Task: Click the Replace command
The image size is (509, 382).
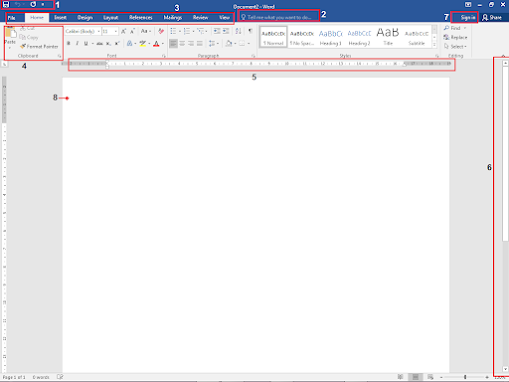Action: click(x=455, y=37)
